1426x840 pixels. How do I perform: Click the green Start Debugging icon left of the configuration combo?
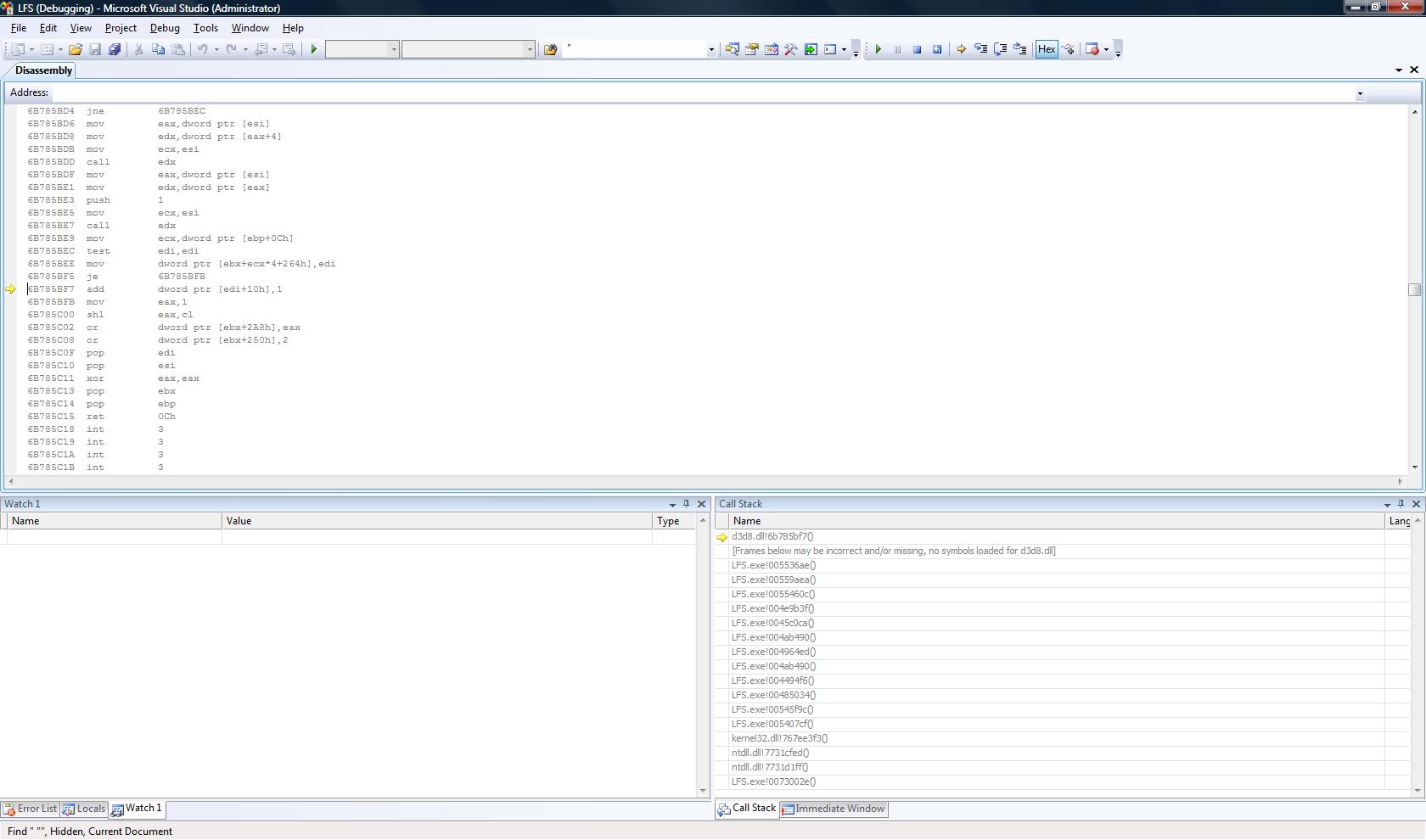click(x=314, y=49)
